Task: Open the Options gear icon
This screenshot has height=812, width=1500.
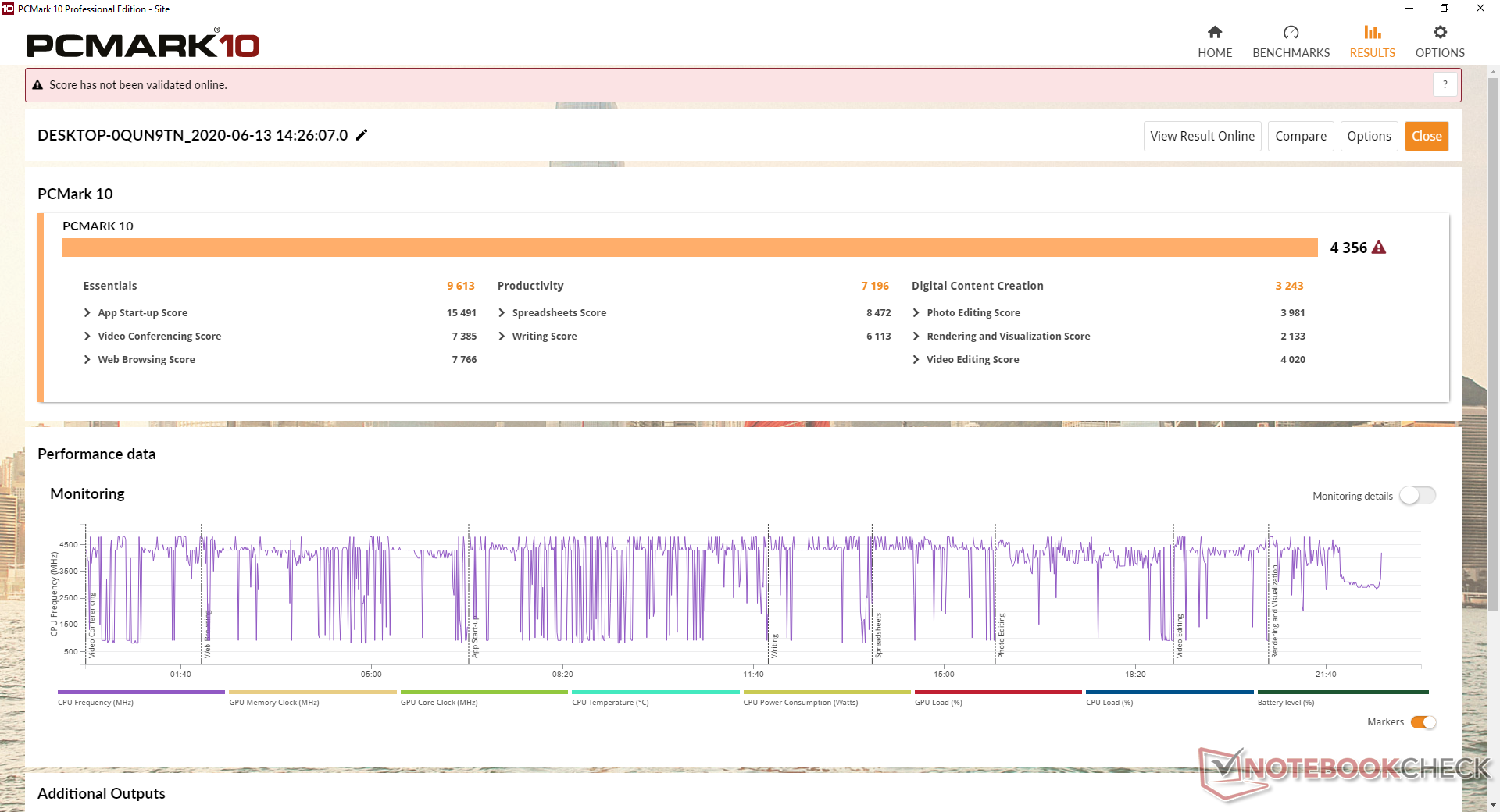Action: point(1440,33)
